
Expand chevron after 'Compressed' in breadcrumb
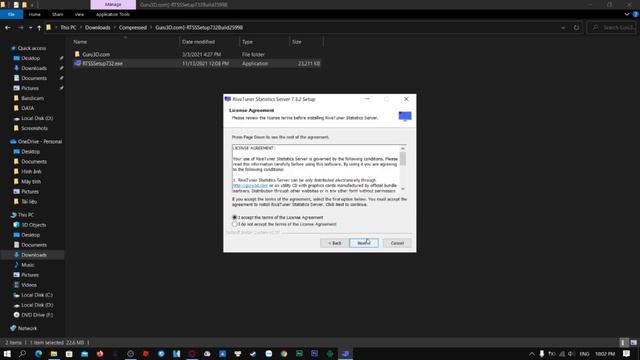click(151, 27)
